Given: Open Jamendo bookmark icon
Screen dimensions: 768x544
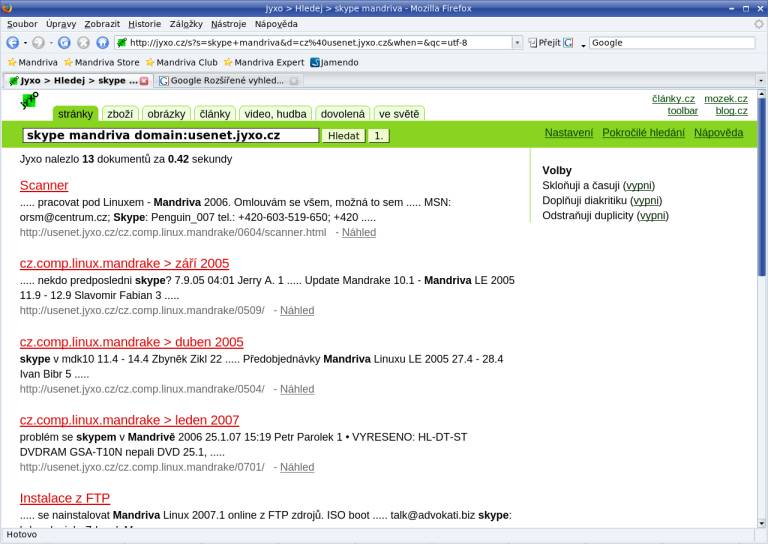Looking at the screenshot, I should [315, 63].
